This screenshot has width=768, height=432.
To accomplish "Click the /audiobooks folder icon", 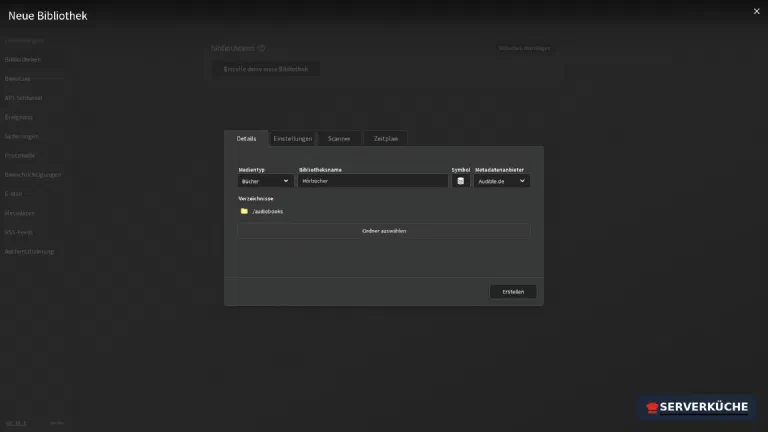I will click(244, 211).
